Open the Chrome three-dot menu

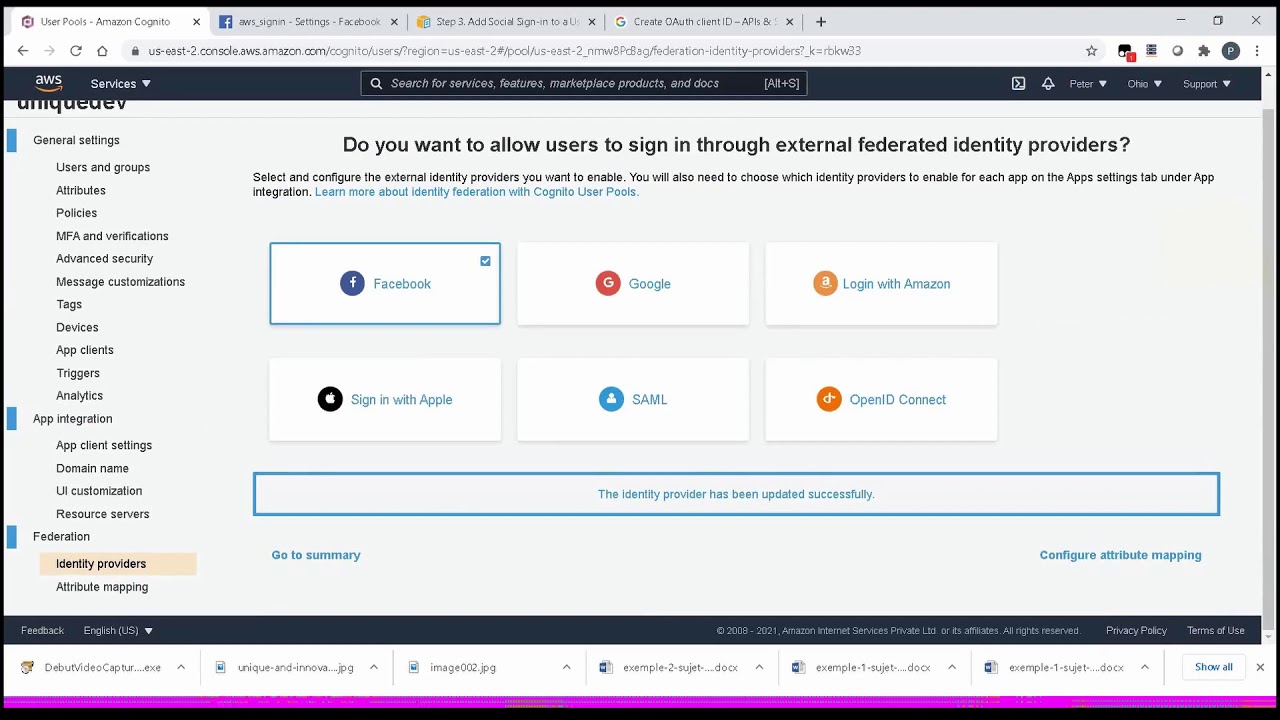1257,51
